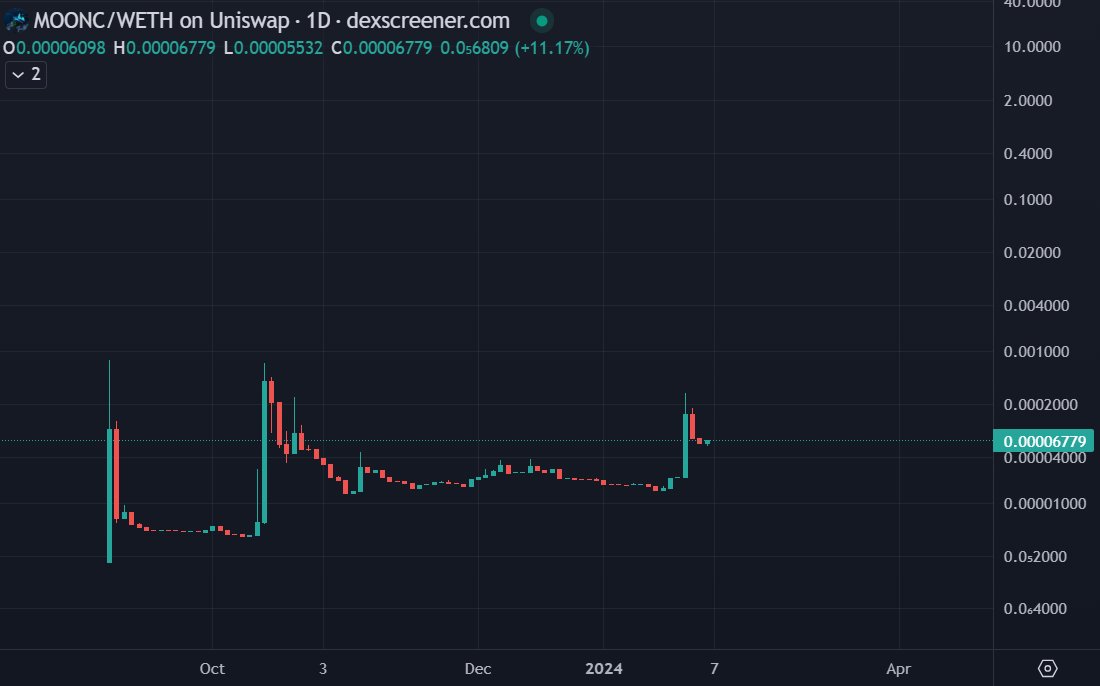Click the 0.02000 price axis label
The image size is (1100, 686).
1032,253
